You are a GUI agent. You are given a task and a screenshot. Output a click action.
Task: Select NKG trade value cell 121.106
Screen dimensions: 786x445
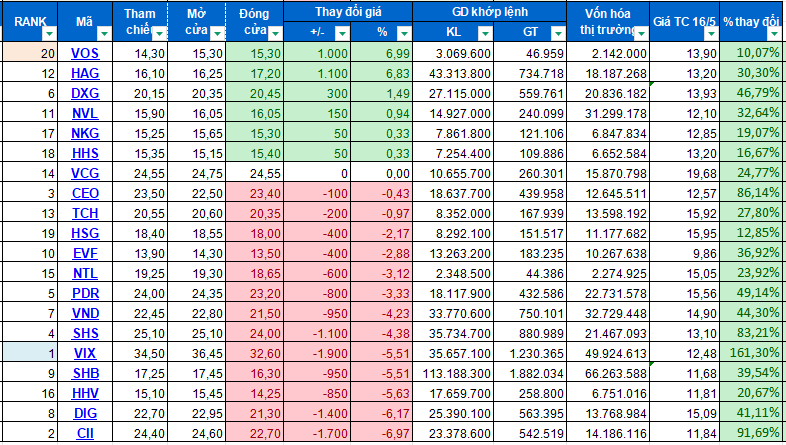pyautogui.click(x=530, y=133)
